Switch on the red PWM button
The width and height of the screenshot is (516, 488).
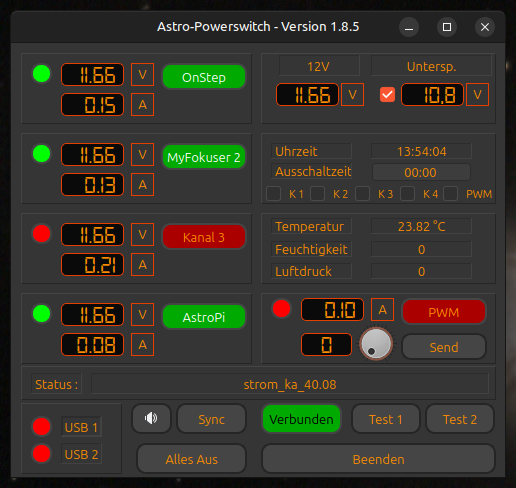tap(444, 312)
